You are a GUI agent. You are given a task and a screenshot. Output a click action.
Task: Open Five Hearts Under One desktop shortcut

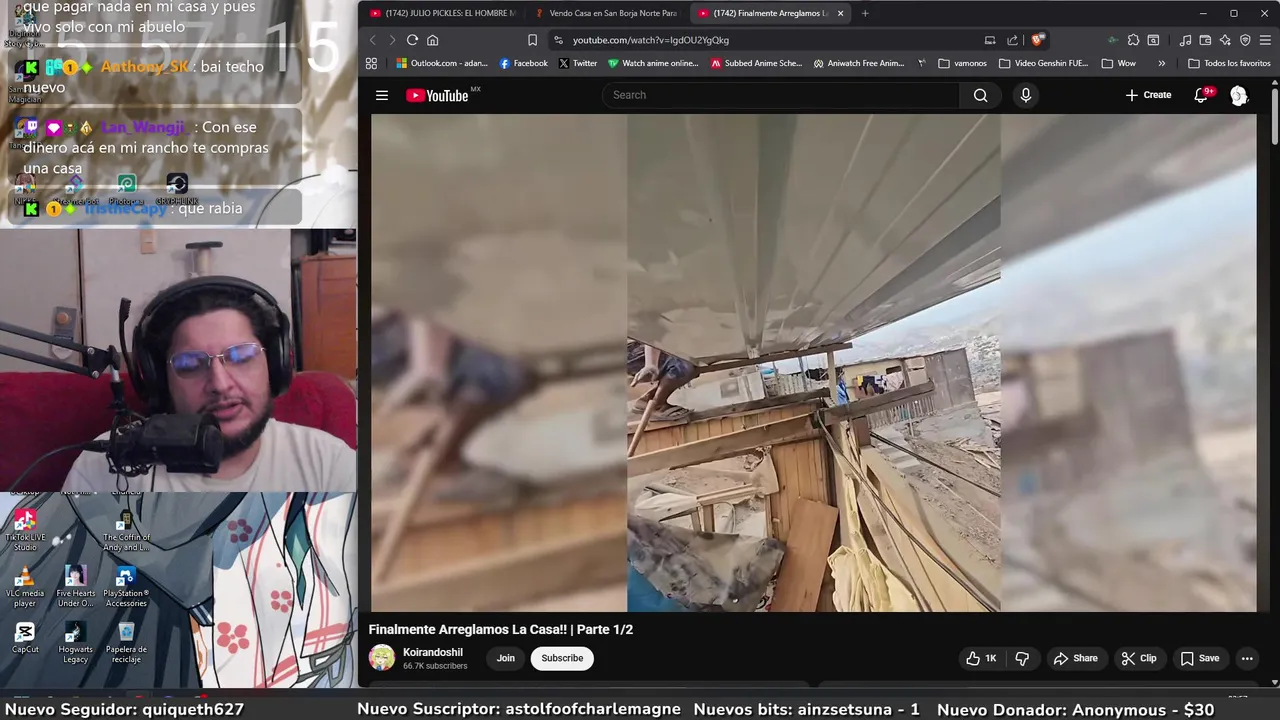tap(75, 587)
